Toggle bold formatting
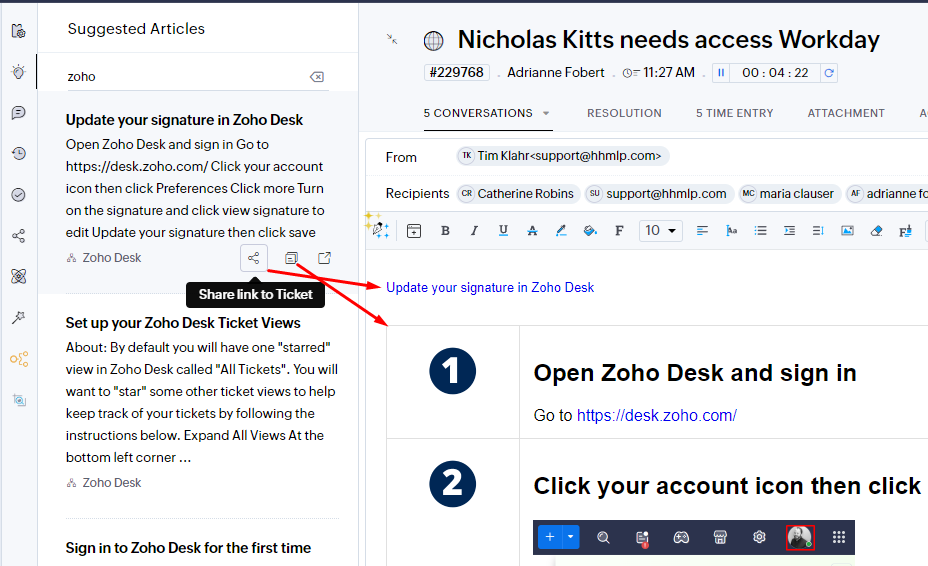The height and width of the screenshot is (566, 928). point(445,231)
